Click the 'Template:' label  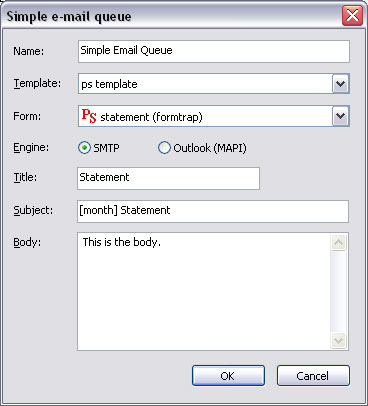pos(37,83)
